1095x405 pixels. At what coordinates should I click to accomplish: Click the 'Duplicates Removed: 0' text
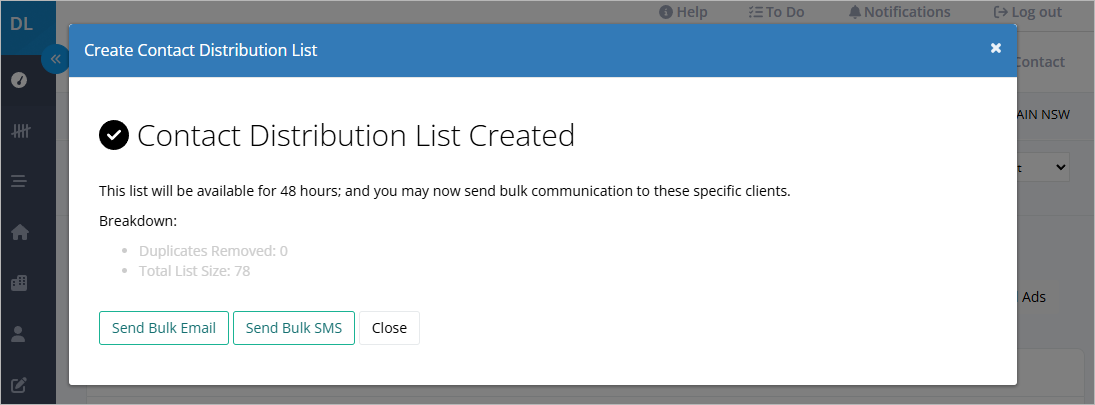coord(213,251)
